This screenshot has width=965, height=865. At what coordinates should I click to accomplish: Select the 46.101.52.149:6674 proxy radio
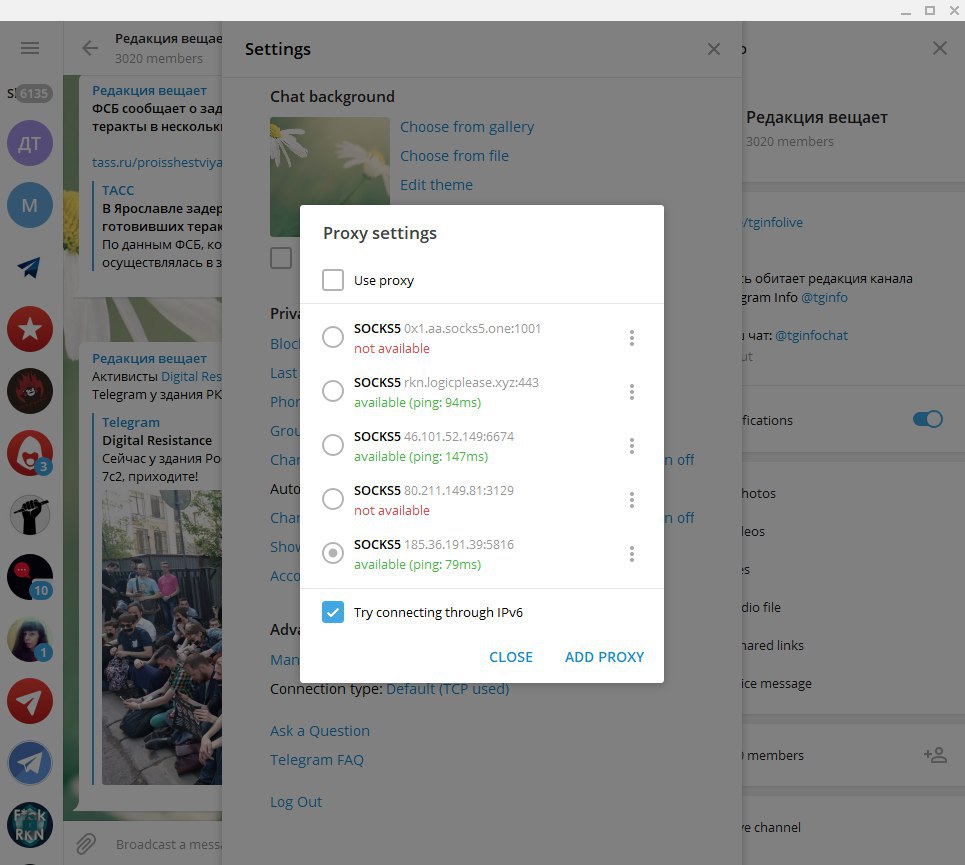click(x=333, y=445)
